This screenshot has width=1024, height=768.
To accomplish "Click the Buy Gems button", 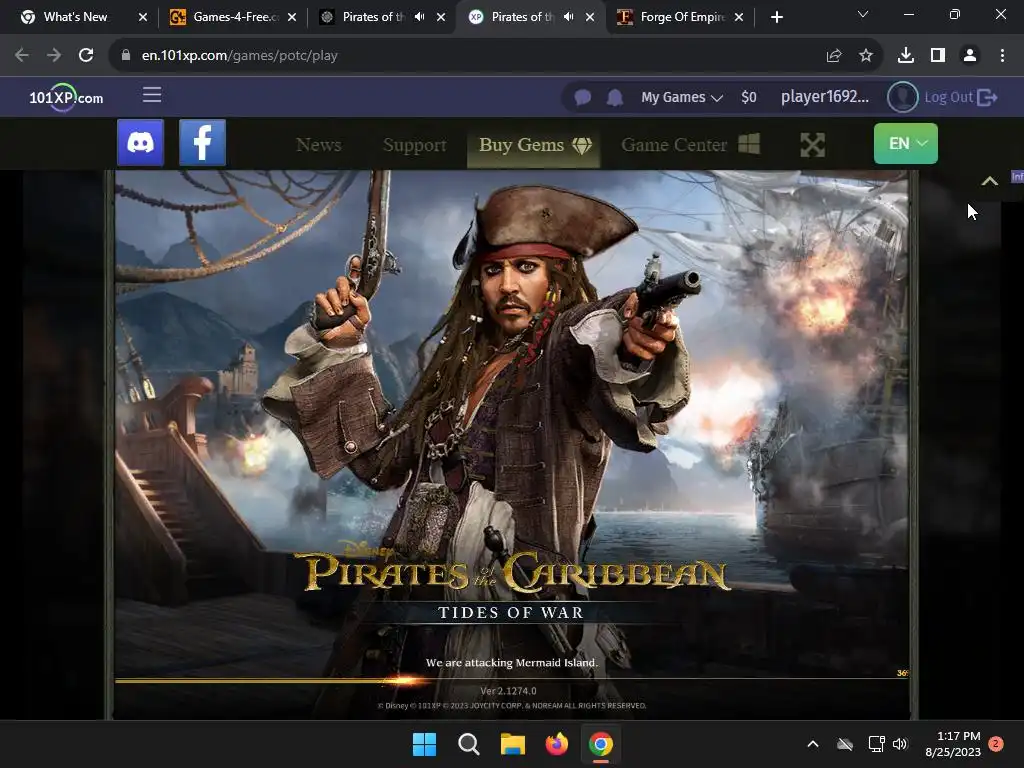I will pyautogui.click(x=534, y=145).
